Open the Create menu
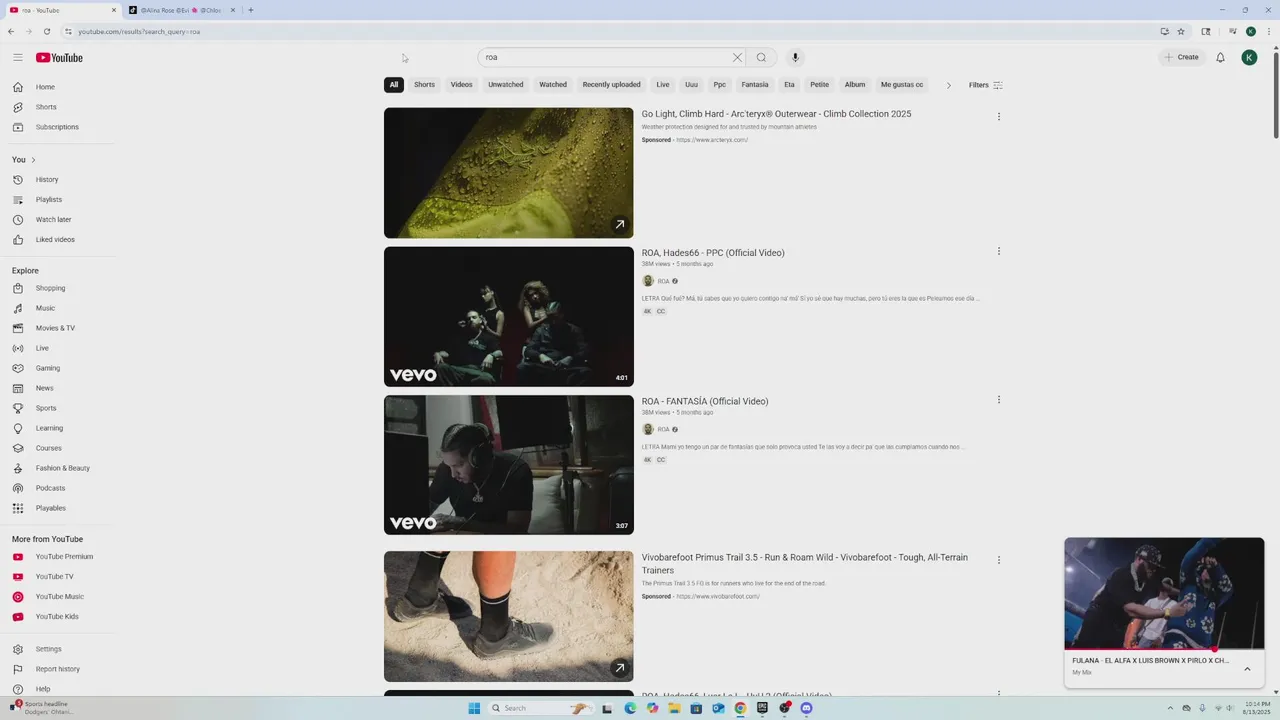The width and height of the screenshot is (1280, 720). click(1181, 57)
